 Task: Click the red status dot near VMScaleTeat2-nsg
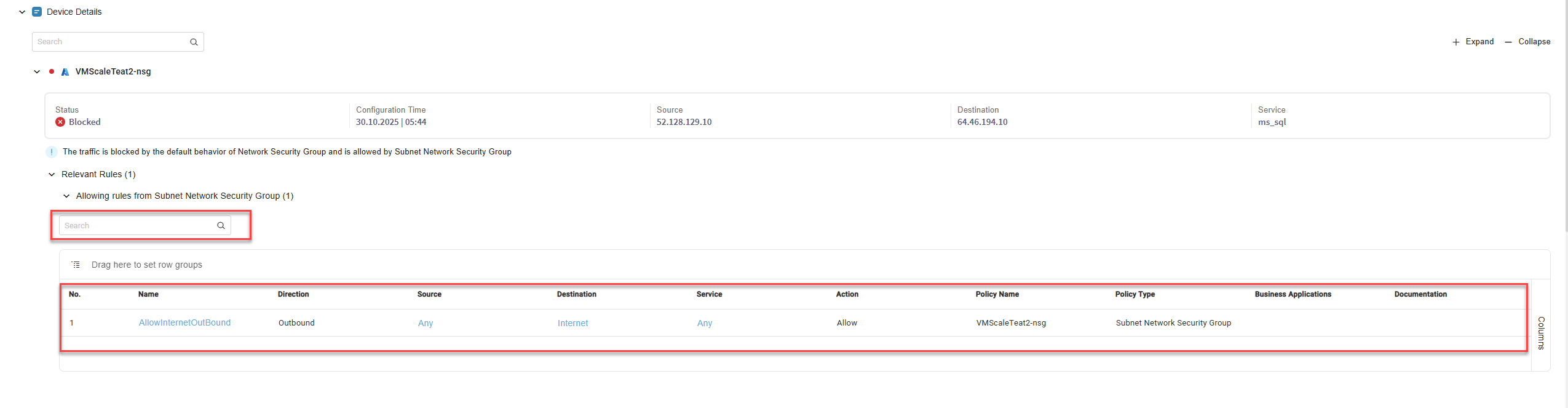[x=52, y=71]
